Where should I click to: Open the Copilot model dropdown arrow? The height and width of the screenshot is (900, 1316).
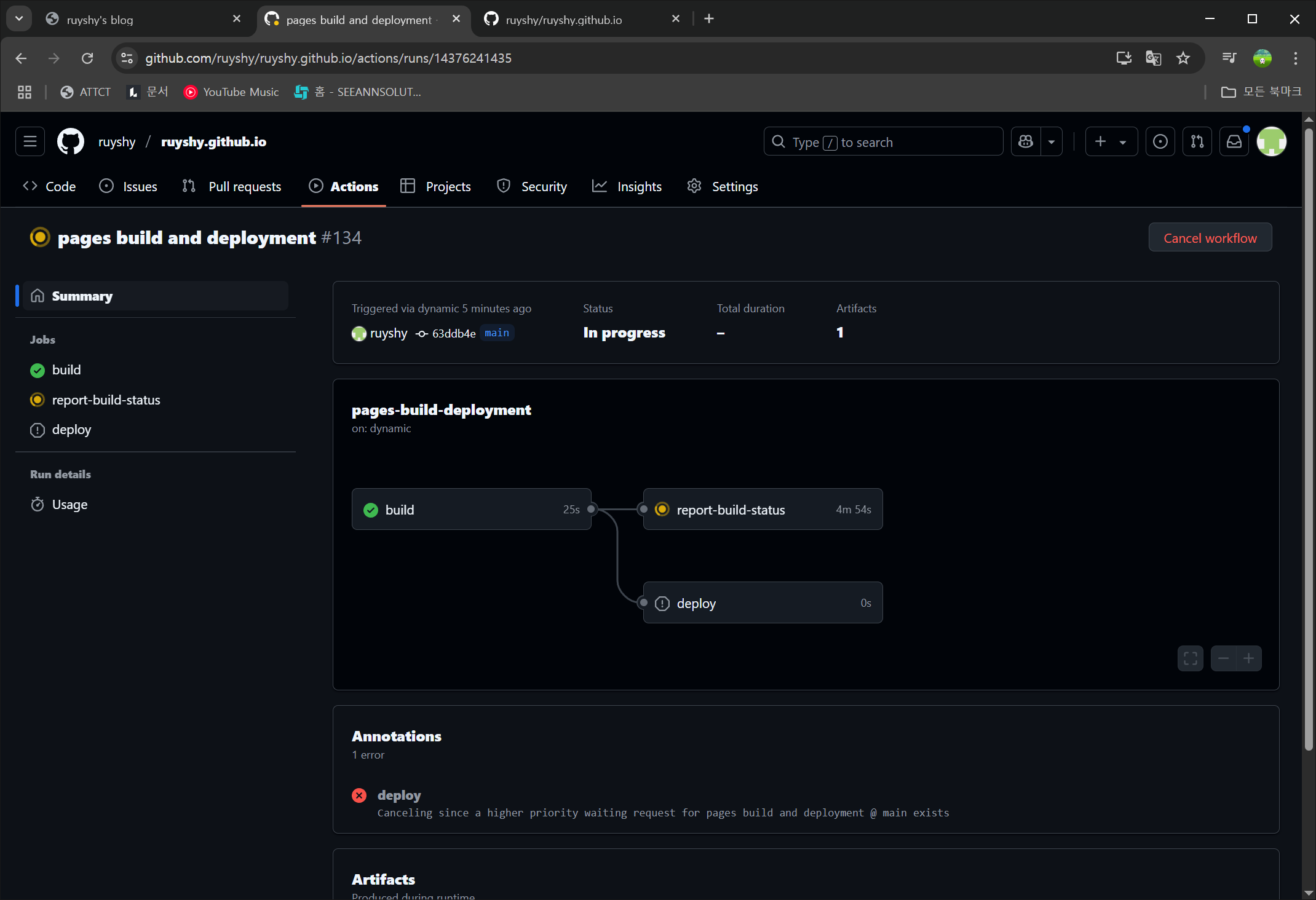tap(1052, 141)
